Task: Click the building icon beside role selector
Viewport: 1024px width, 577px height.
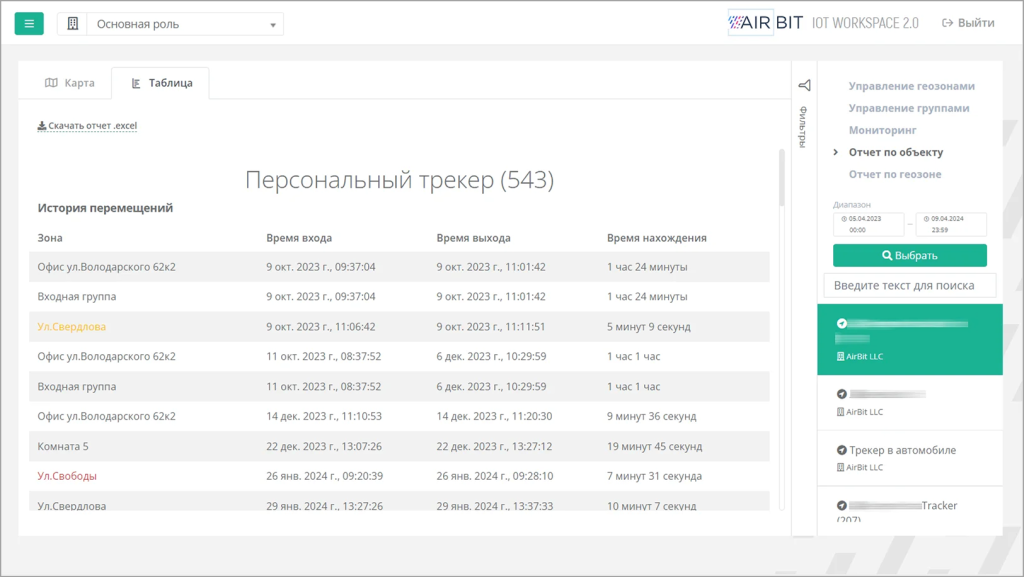Action: pos(73,24)
